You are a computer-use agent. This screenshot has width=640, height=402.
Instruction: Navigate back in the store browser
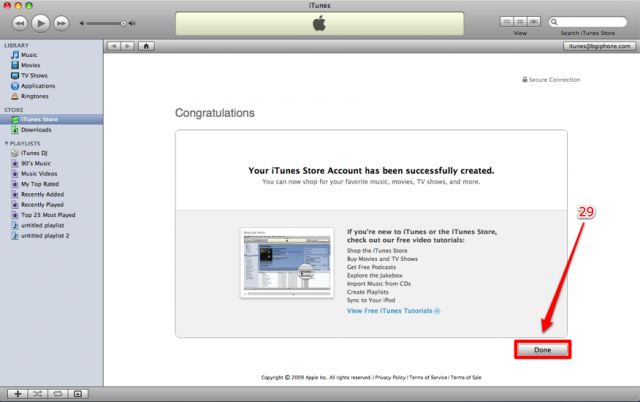[114, 46]
